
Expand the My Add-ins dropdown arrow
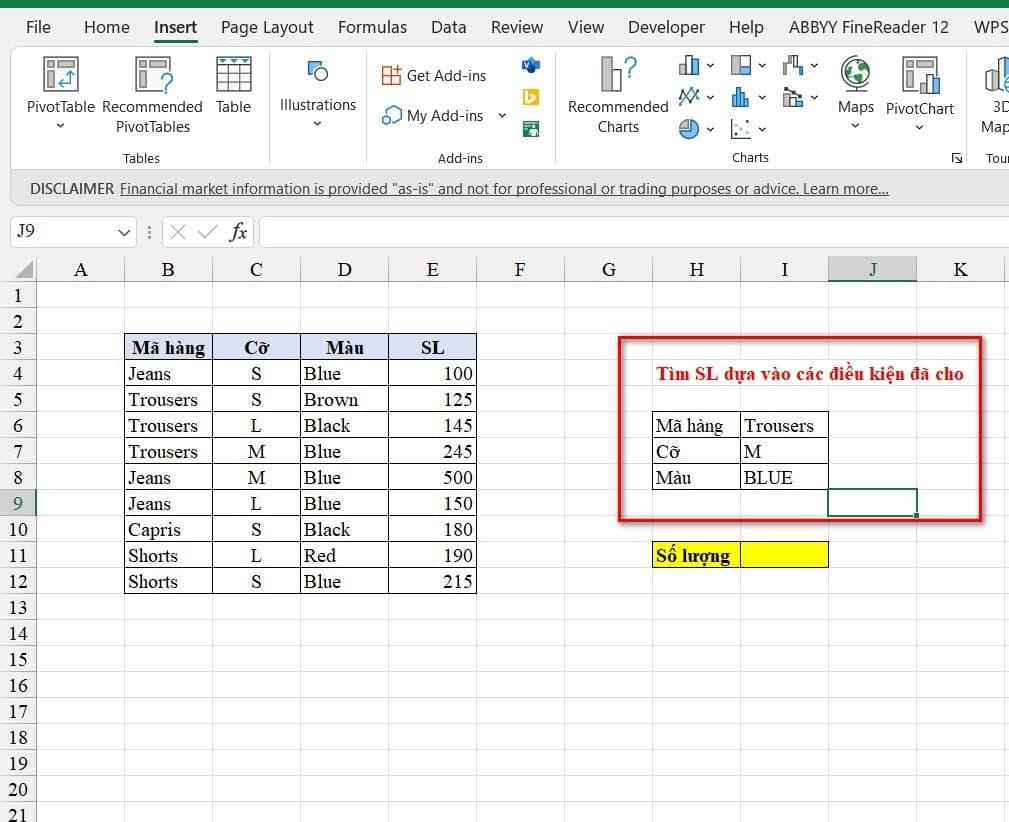coord(502,116)
